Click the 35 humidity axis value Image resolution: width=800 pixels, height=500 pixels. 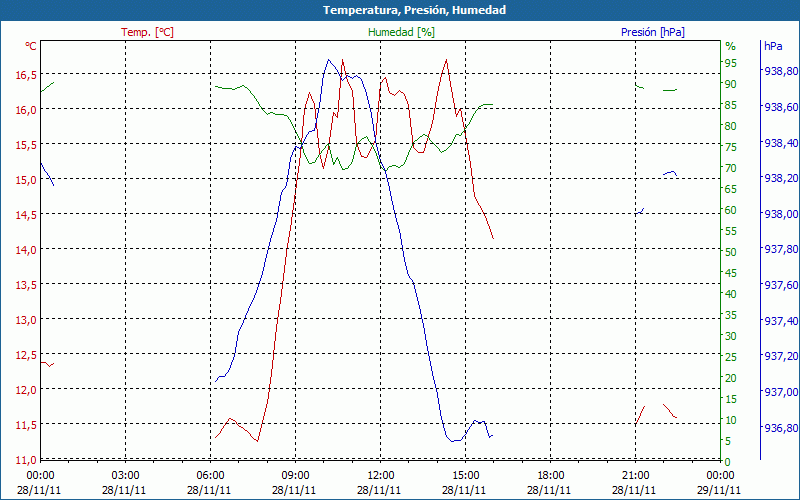coord(731,315)
